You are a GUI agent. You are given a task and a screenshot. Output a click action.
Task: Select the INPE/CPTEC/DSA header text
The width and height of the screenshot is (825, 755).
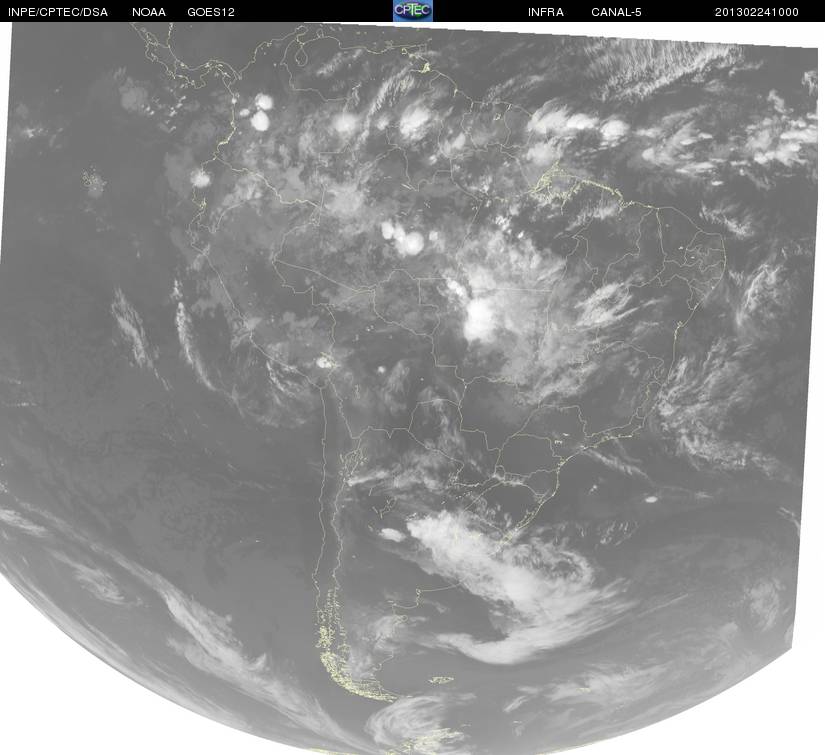58,12
